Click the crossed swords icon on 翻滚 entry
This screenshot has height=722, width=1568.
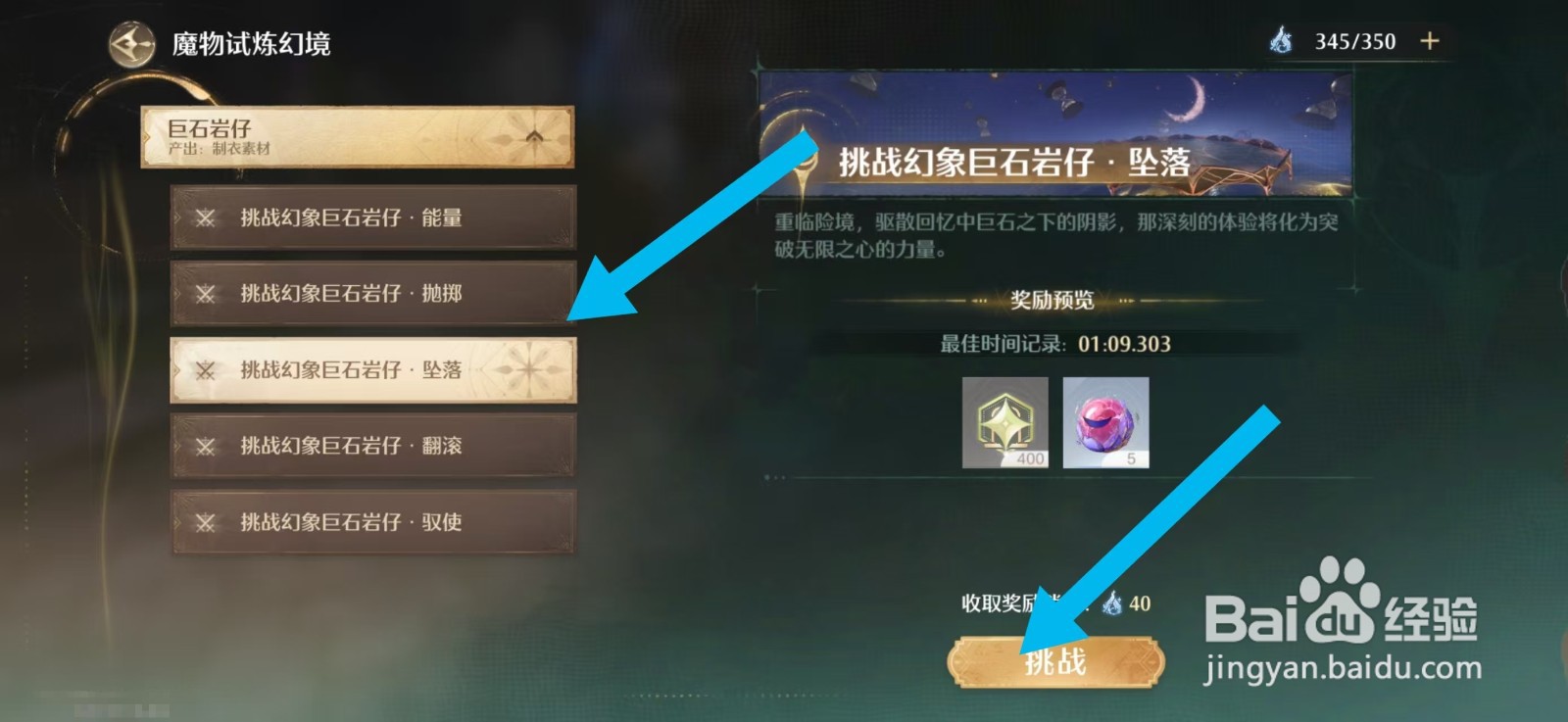click(x=205, y=447)
